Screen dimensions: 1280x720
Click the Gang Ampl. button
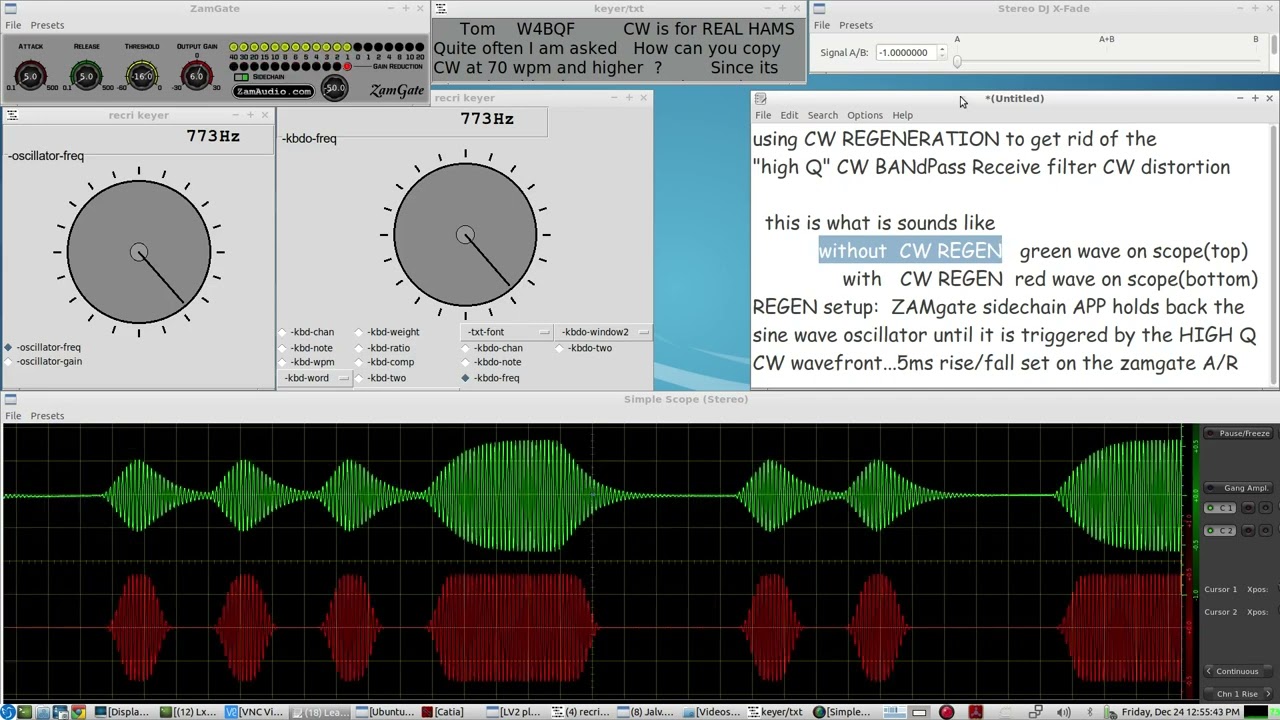[x=1238, y=488]
